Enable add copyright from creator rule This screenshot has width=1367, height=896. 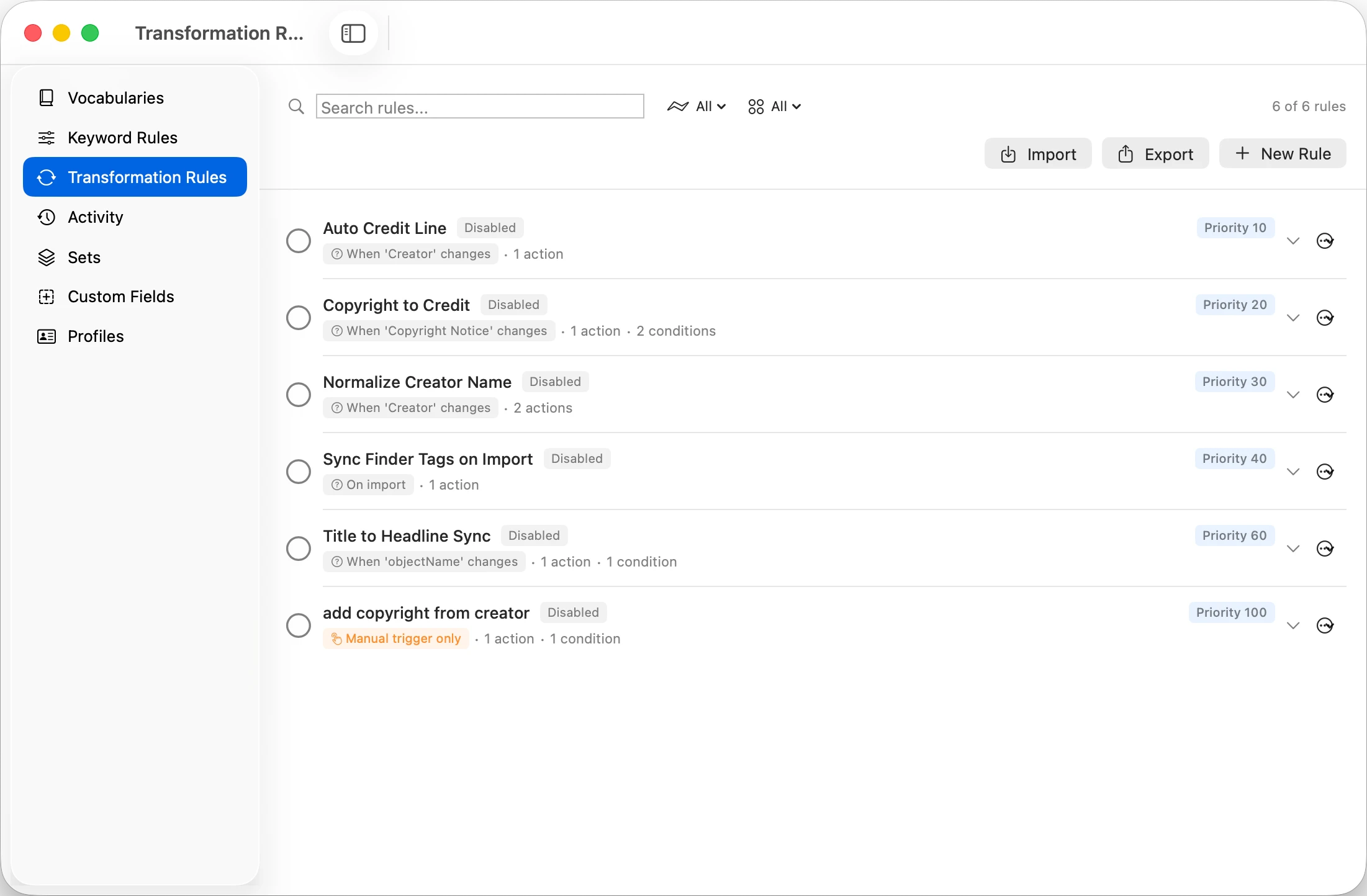click(299, 625)
